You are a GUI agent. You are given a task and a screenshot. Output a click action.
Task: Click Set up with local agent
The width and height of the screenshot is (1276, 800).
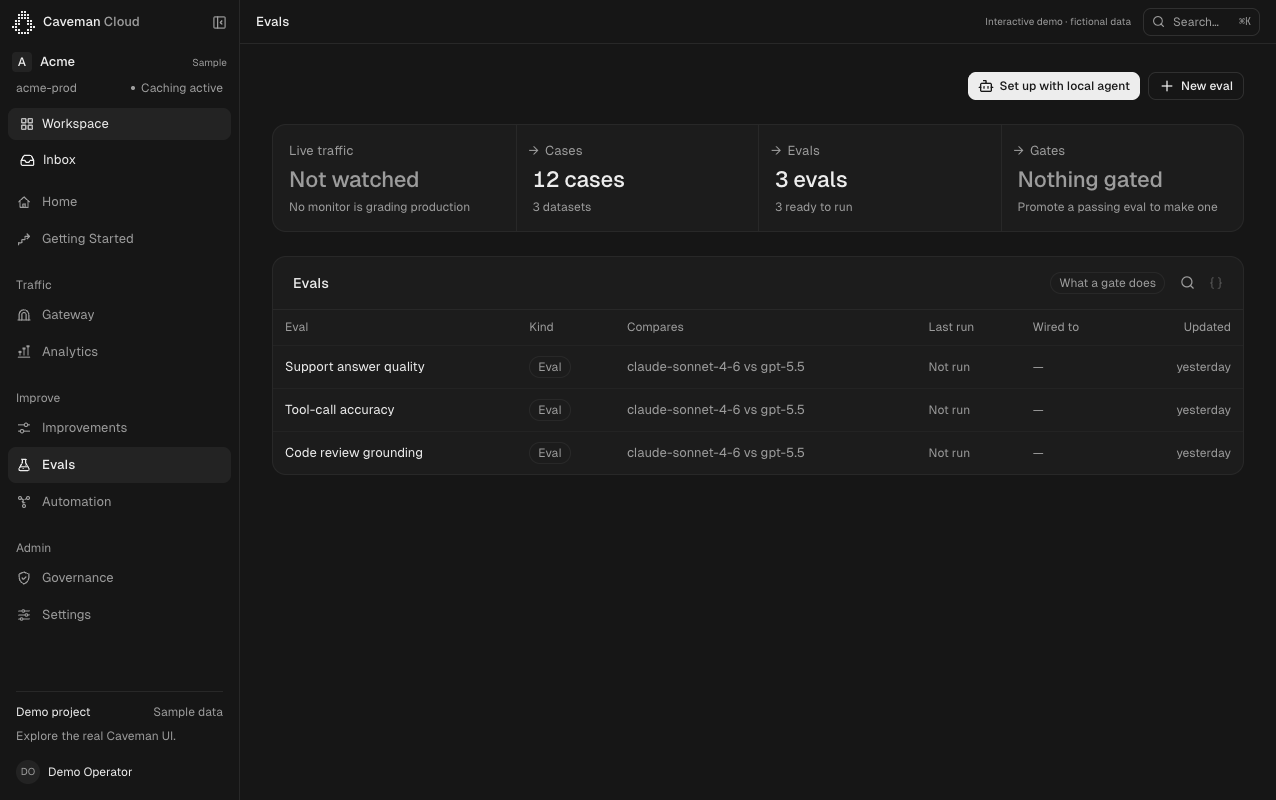coord(1054,86)
